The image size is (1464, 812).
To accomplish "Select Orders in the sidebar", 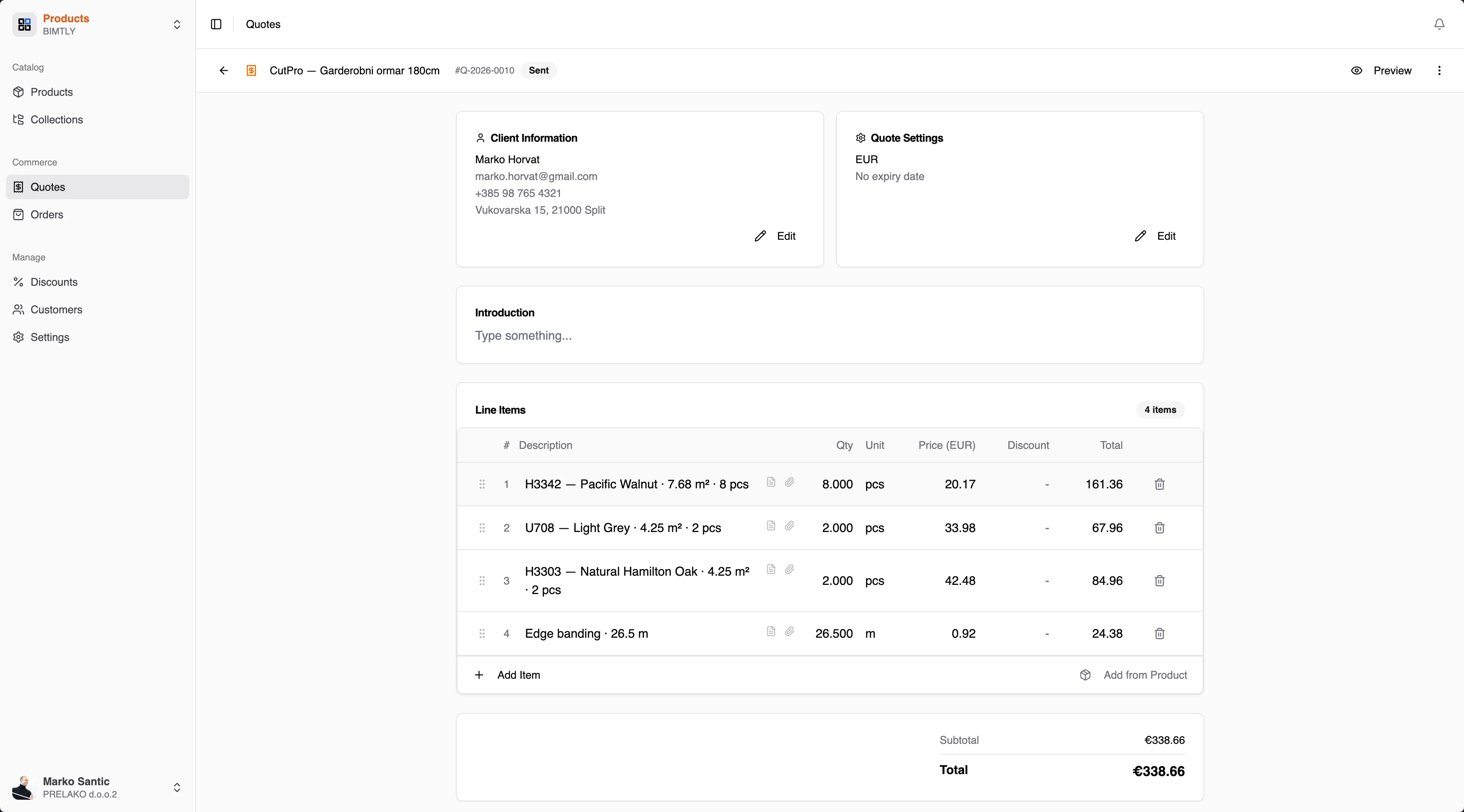I will [47, 214].
